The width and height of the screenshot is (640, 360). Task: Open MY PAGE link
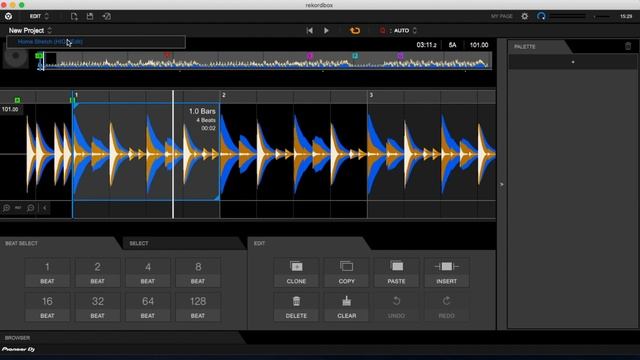(x=502, y=16)
